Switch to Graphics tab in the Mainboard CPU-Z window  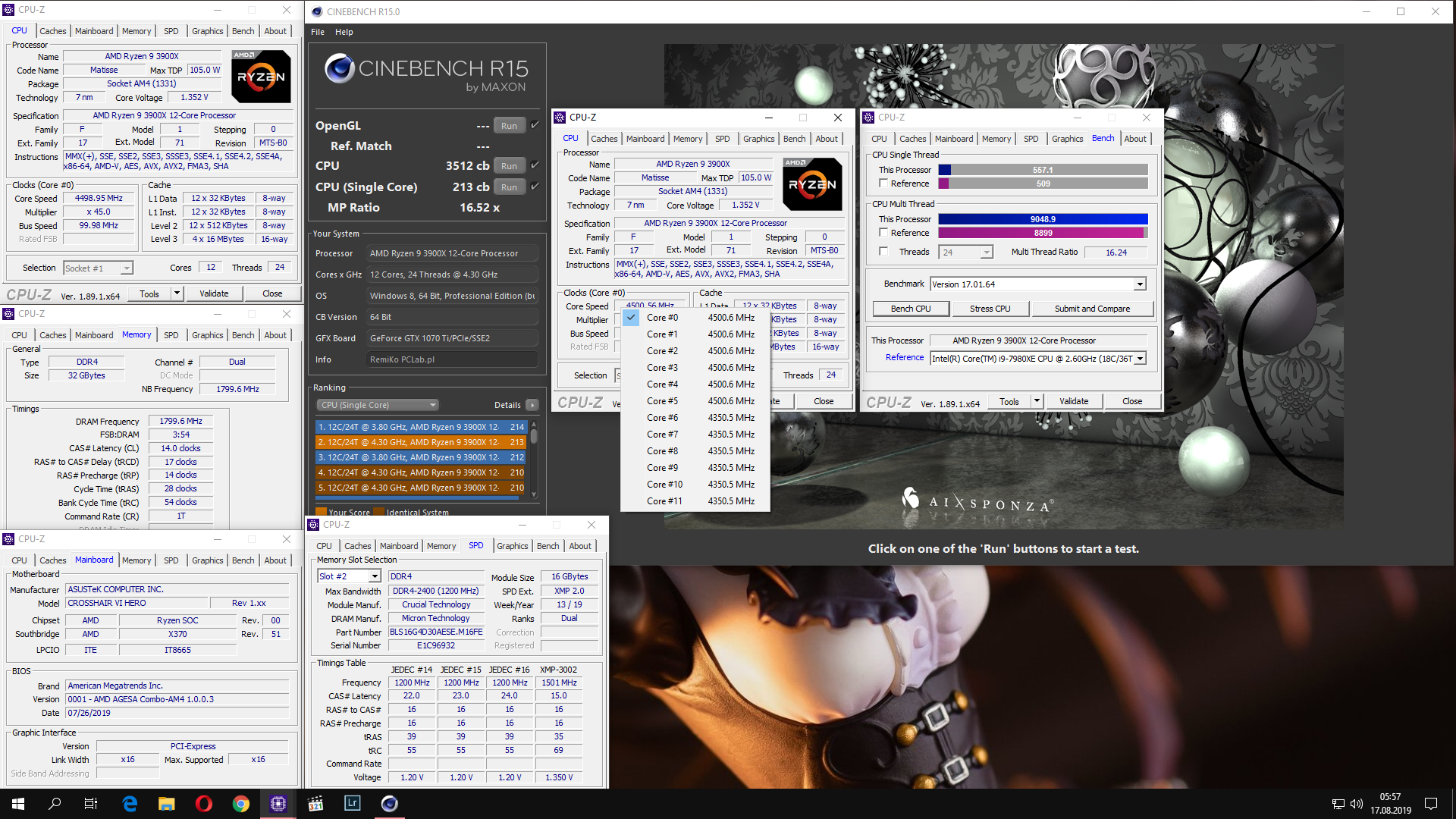[207, 560]
